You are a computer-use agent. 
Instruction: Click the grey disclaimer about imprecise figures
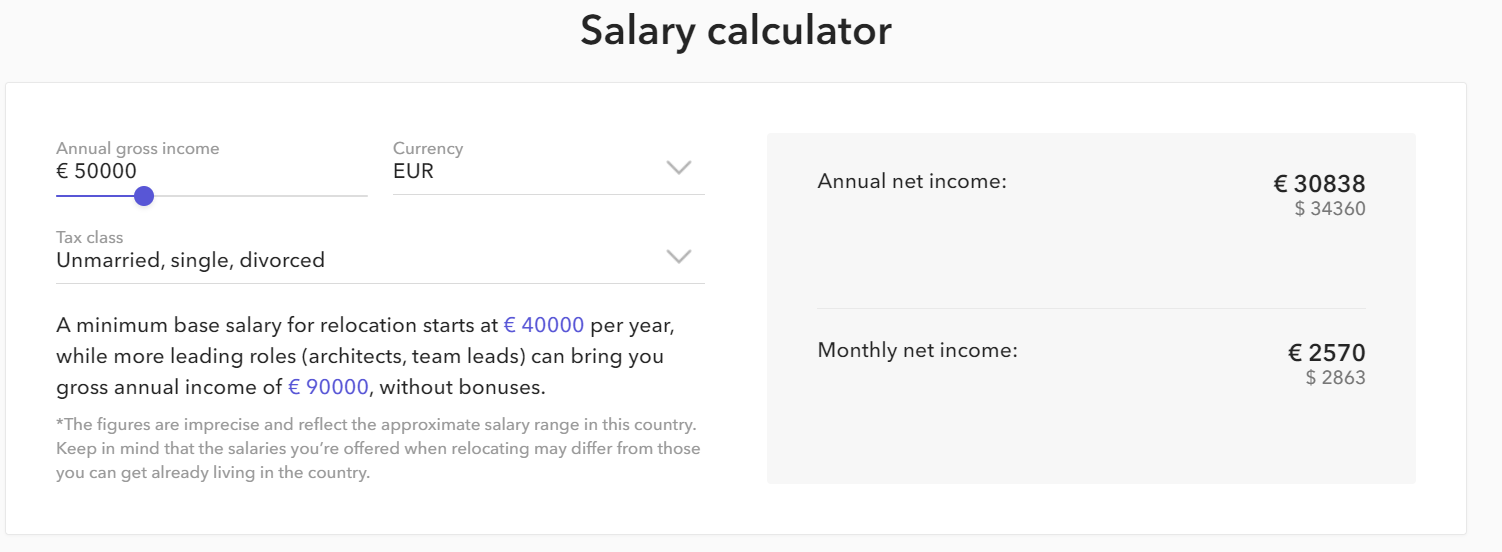point(378,448)
